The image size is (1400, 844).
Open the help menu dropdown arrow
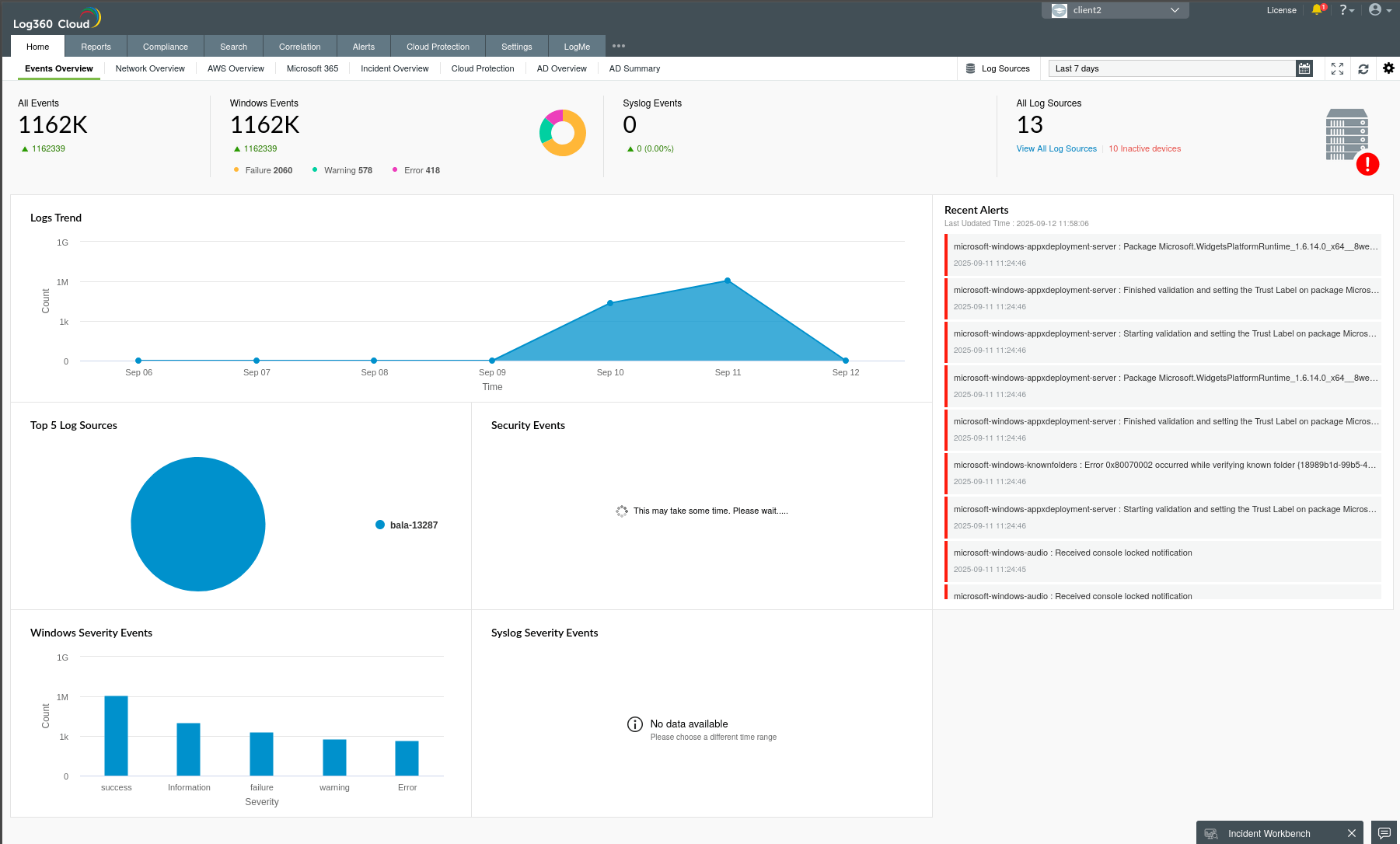pyautogui.click(x=1352, y=10)
